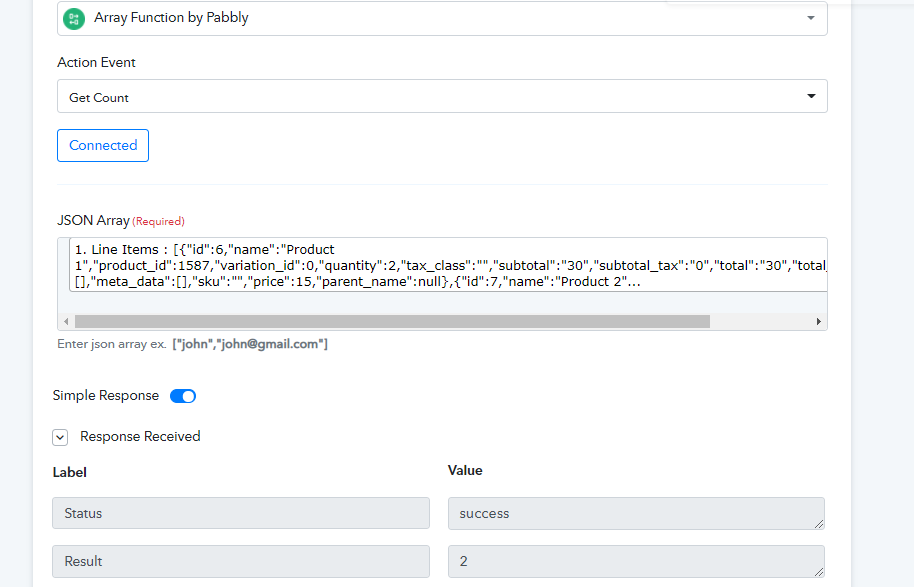Collapse the Response Received section chevron
This screenshot has height=587, width=914.
[61, 437]
